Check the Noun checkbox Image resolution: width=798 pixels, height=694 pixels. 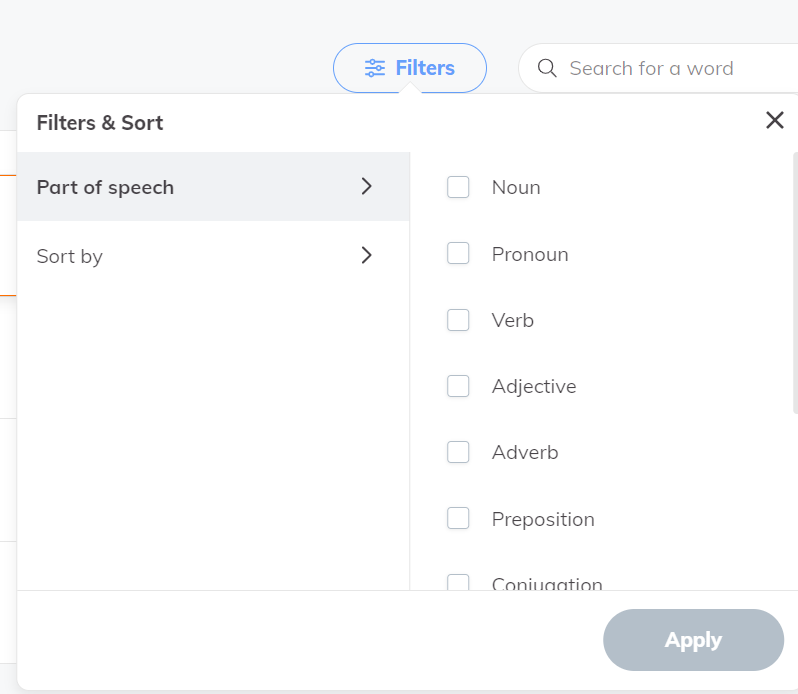(458, 187)
